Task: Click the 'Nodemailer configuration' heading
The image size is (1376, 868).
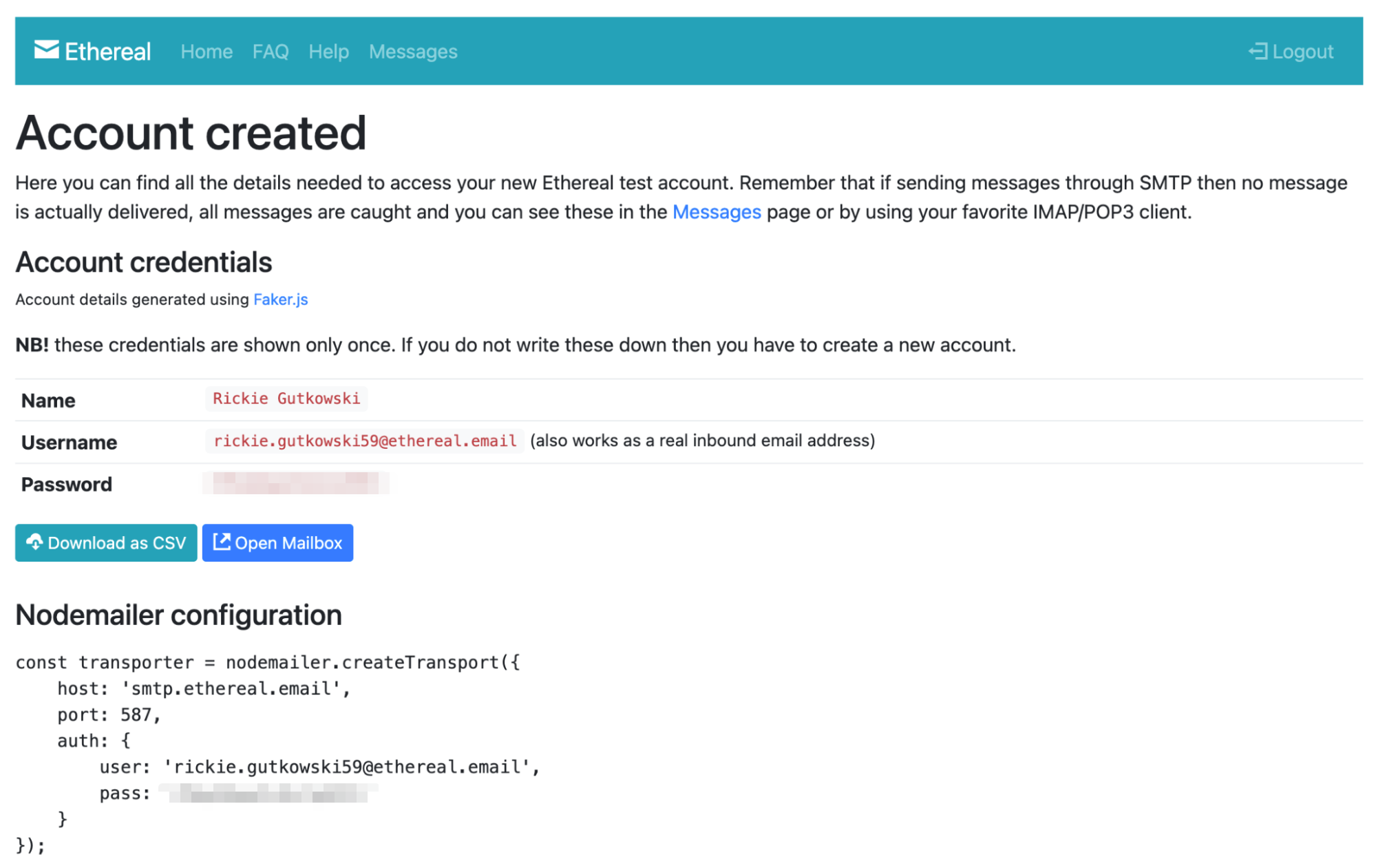Action: coord(178,615)
